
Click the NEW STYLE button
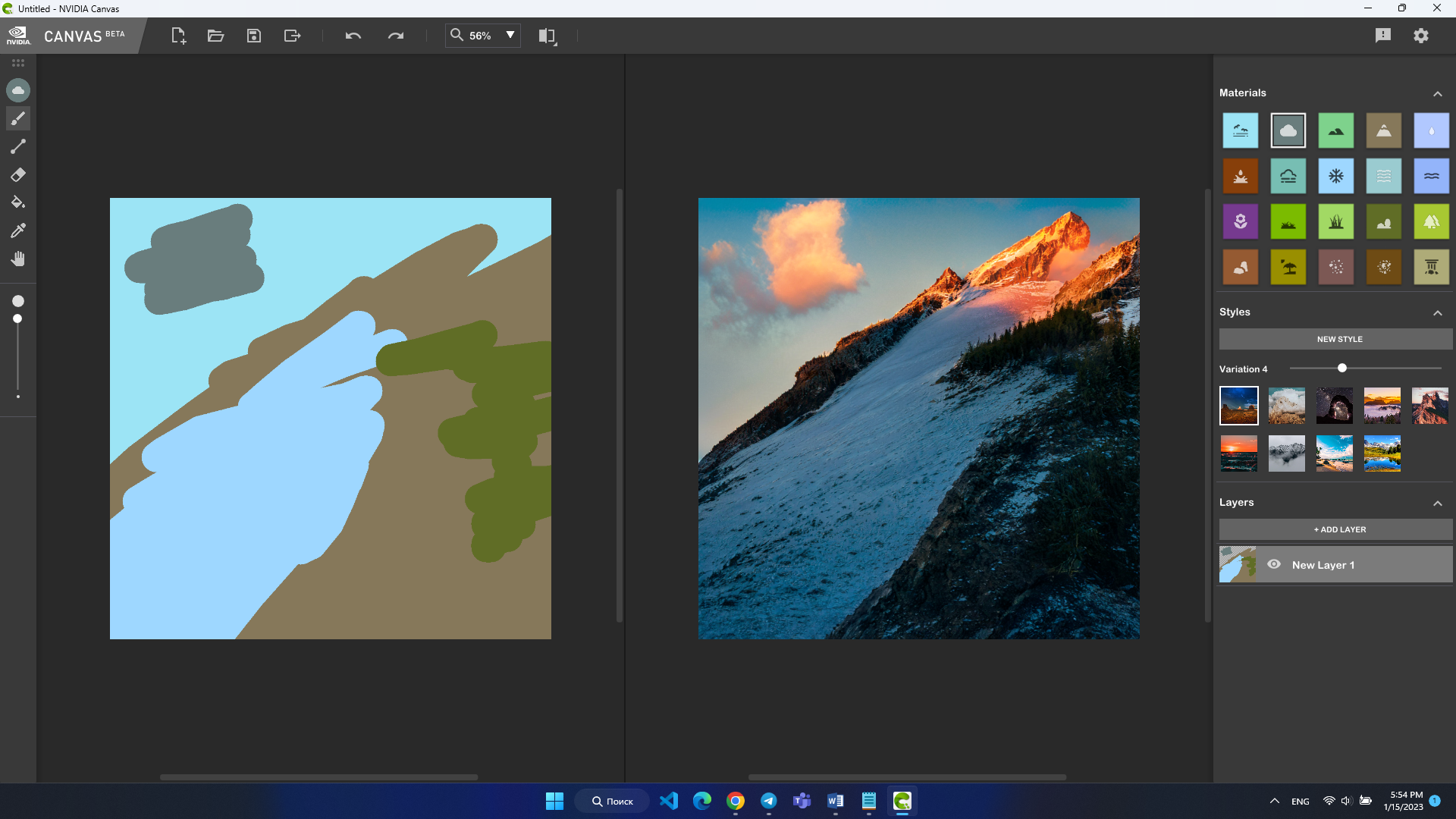(1335, 339)
